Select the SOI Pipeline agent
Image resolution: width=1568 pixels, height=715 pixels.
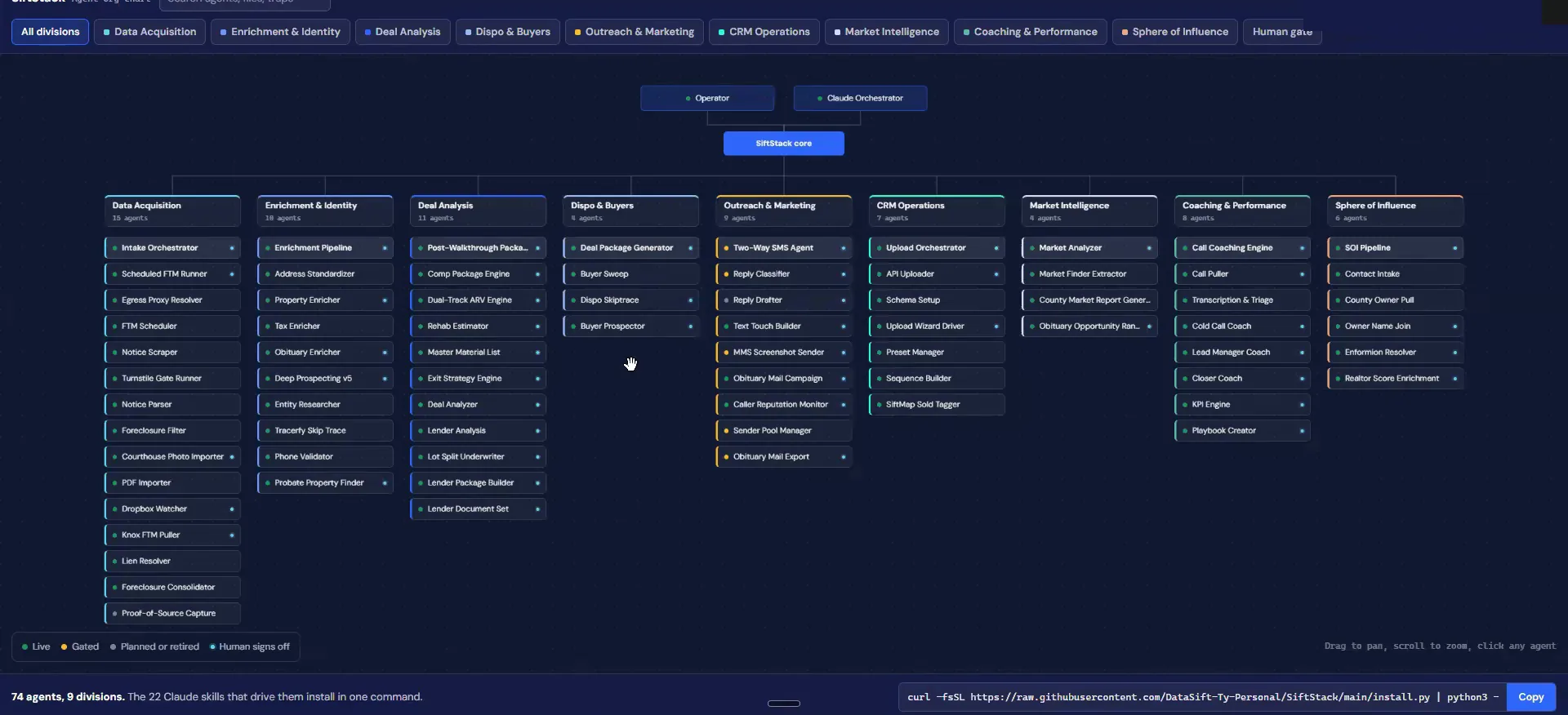pyautogui.click(x=1396, y=248)
